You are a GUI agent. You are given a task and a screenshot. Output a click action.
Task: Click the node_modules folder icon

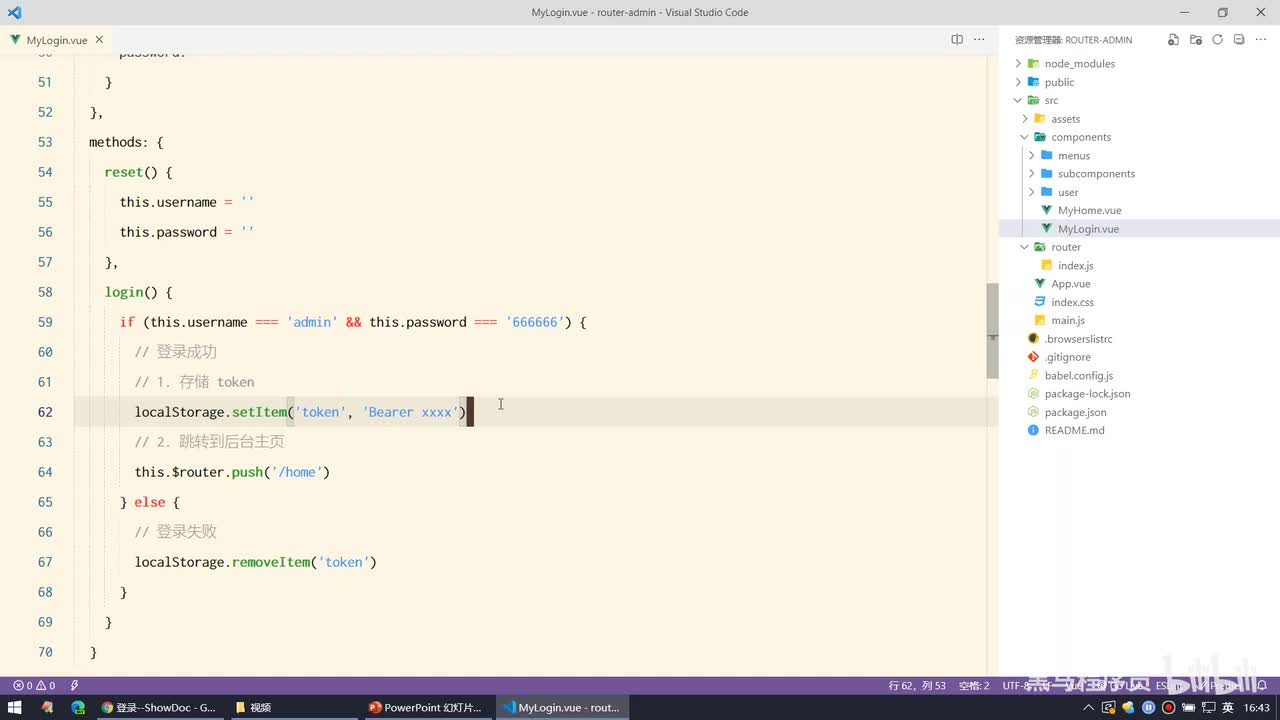tap(1034, 63)
